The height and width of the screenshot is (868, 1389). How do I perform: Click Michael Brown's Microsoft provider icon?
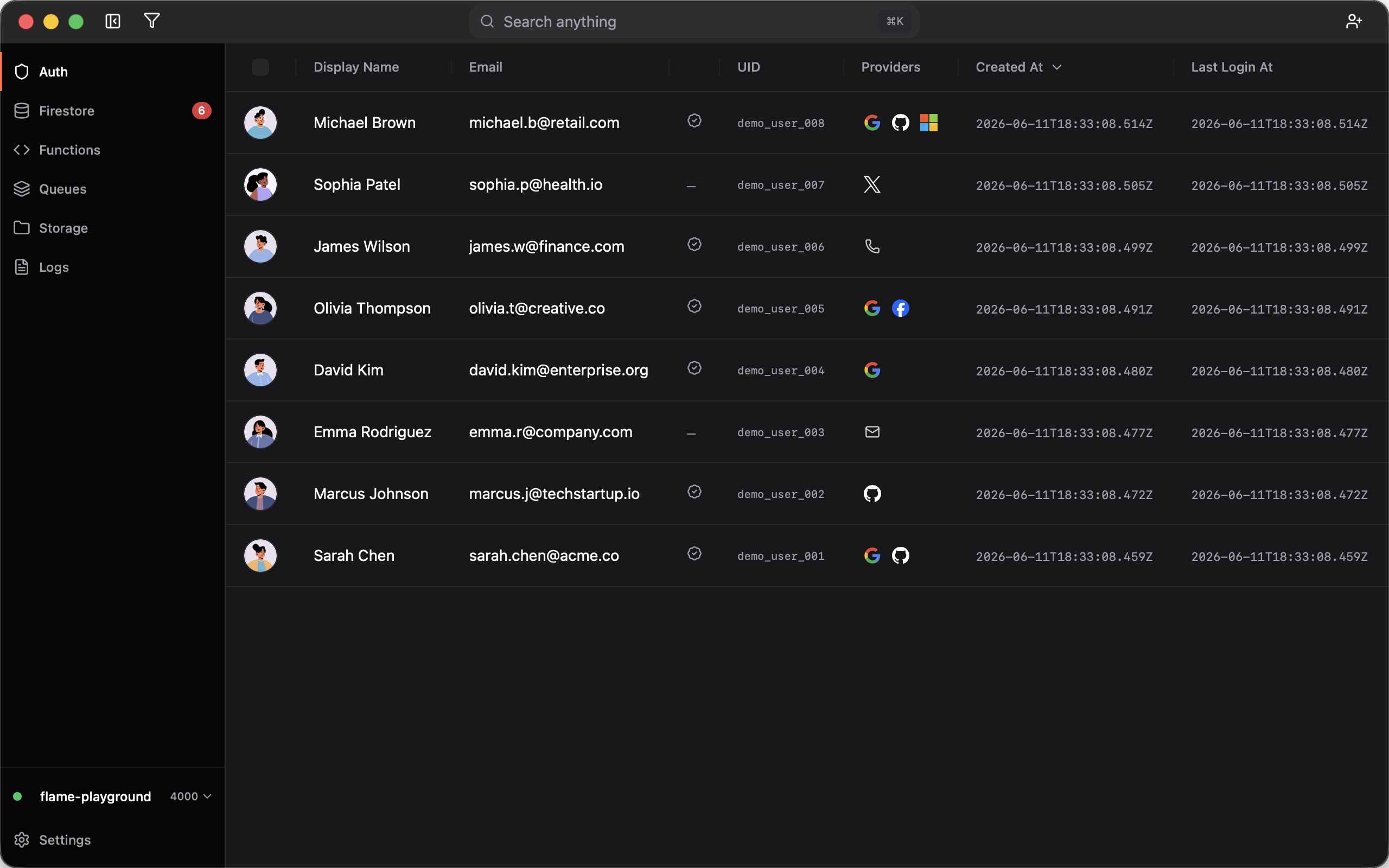click(x=929, y=122)
